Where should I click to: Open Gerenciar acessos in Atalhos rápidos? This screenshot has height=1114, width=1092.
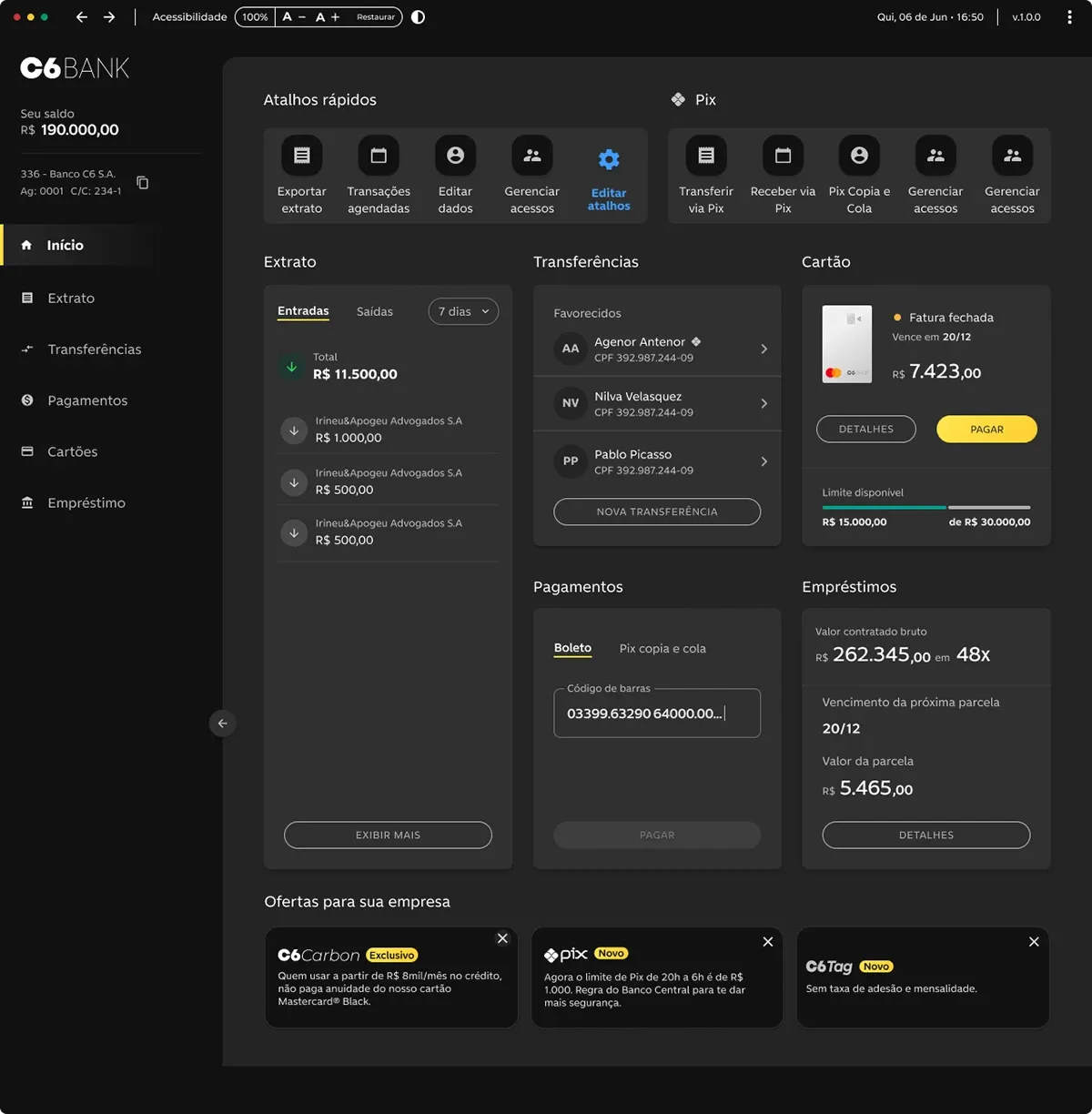click(x=532, y=176)
